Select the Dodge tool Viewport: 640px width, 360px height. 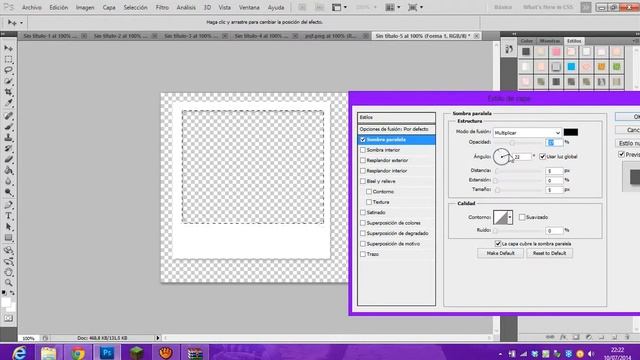8,192
